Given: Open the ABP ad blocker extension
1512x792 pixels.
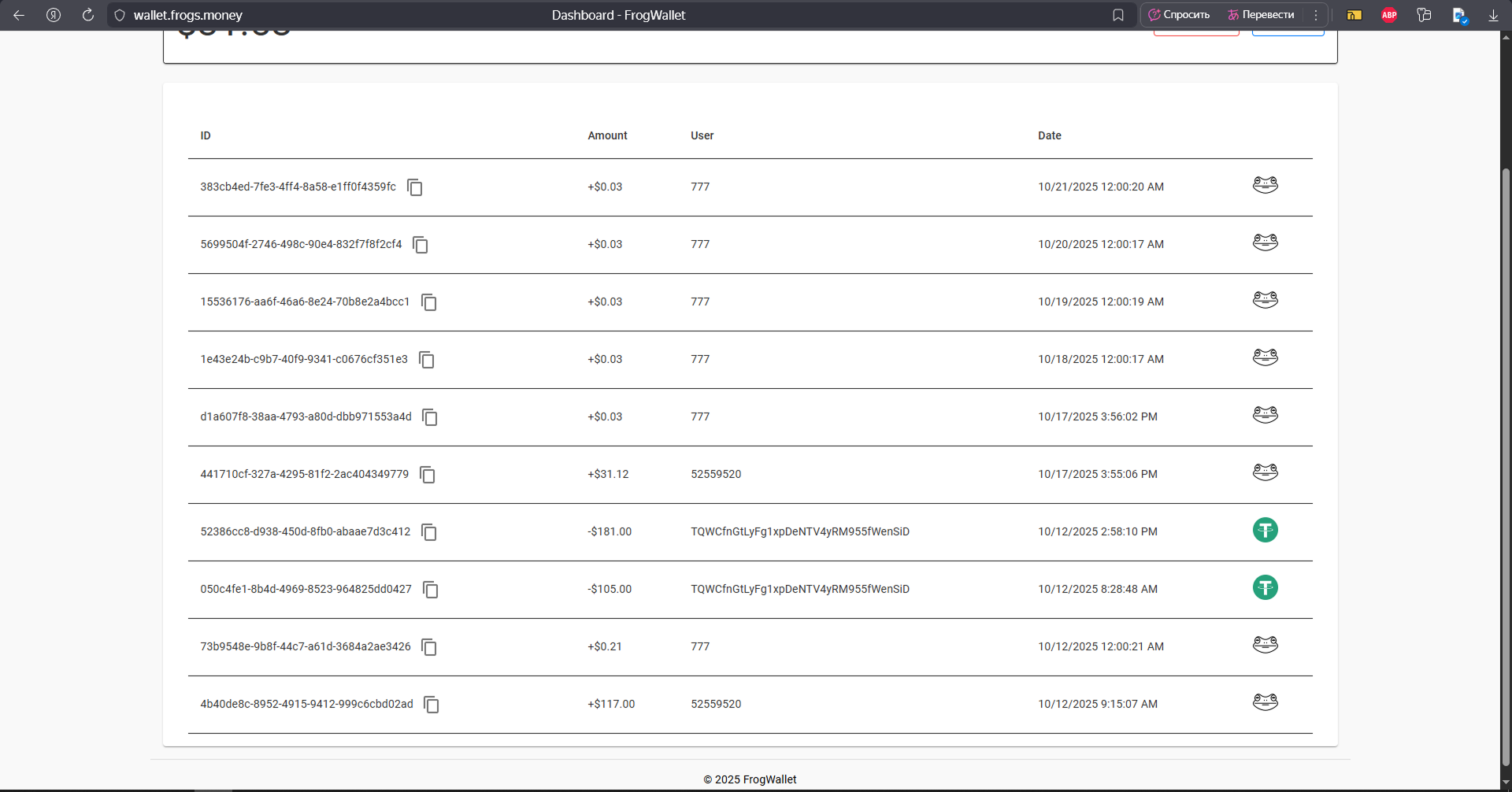Looking at the screenshot, I should coord(1389,15).
